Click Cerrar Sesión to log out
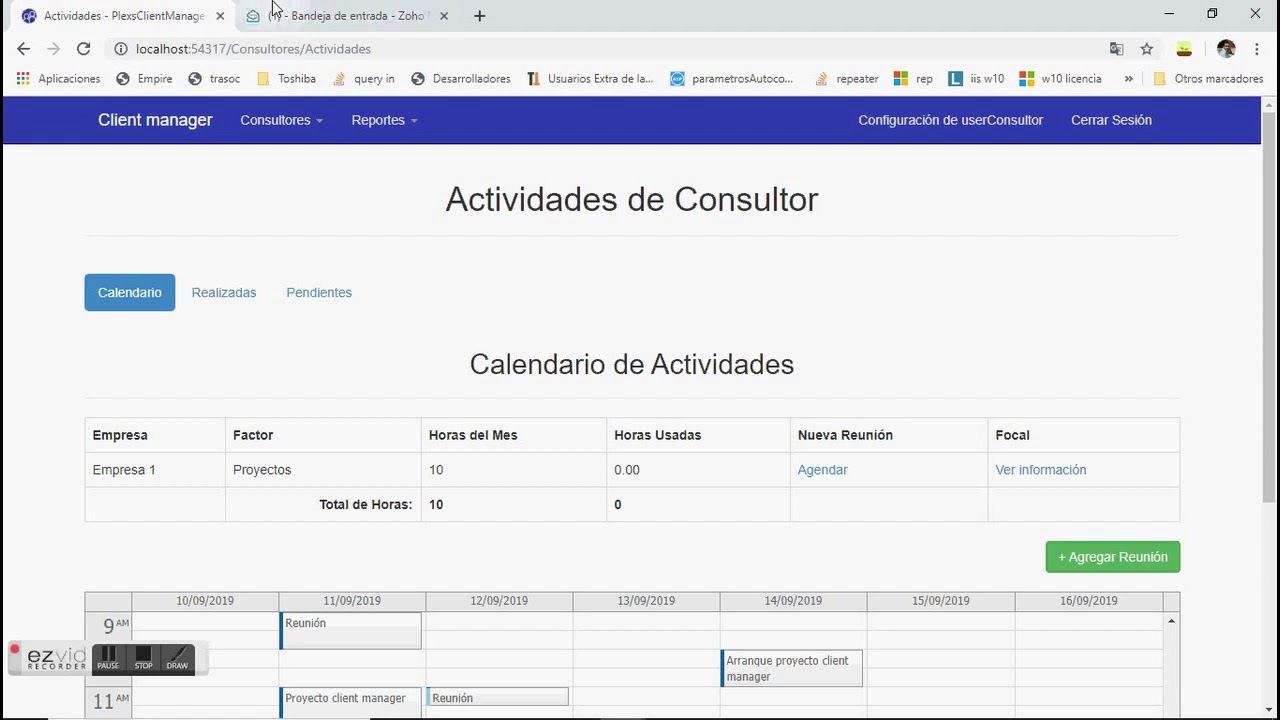The image size is (1280, 720). click(1111, 120)
